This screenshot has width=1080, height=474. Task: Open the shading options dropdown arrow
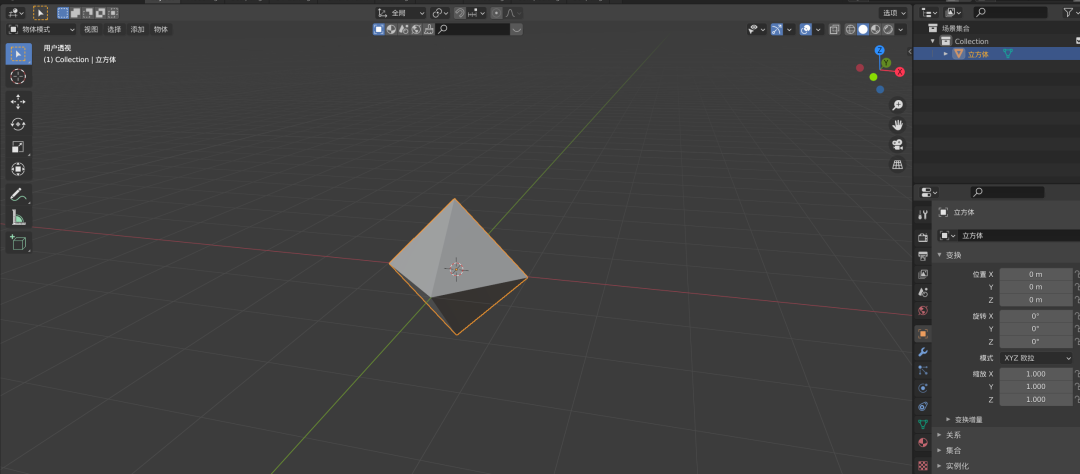coord(902,30)
